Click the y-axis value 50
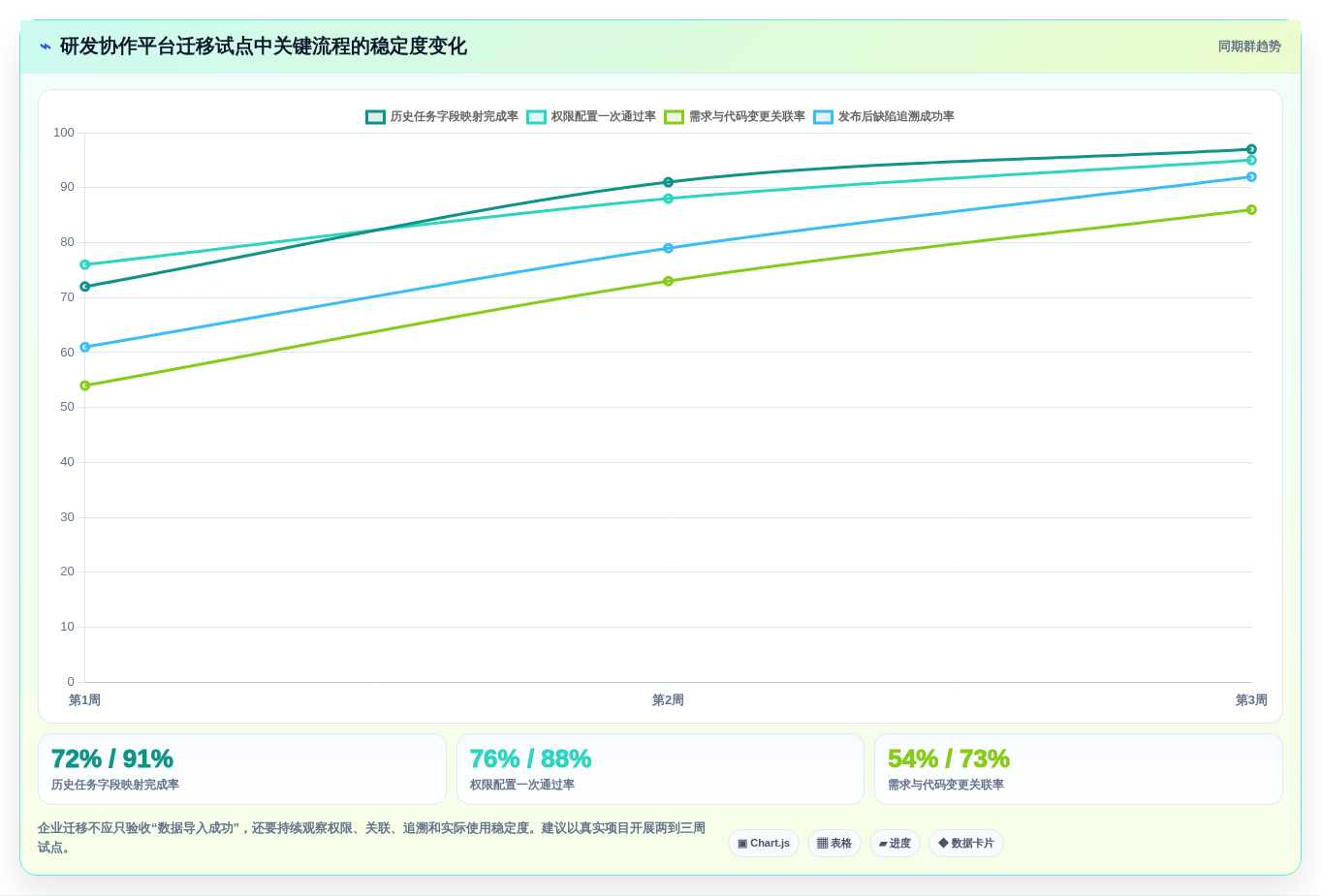 pyautogui.click(x=67, y=407)
